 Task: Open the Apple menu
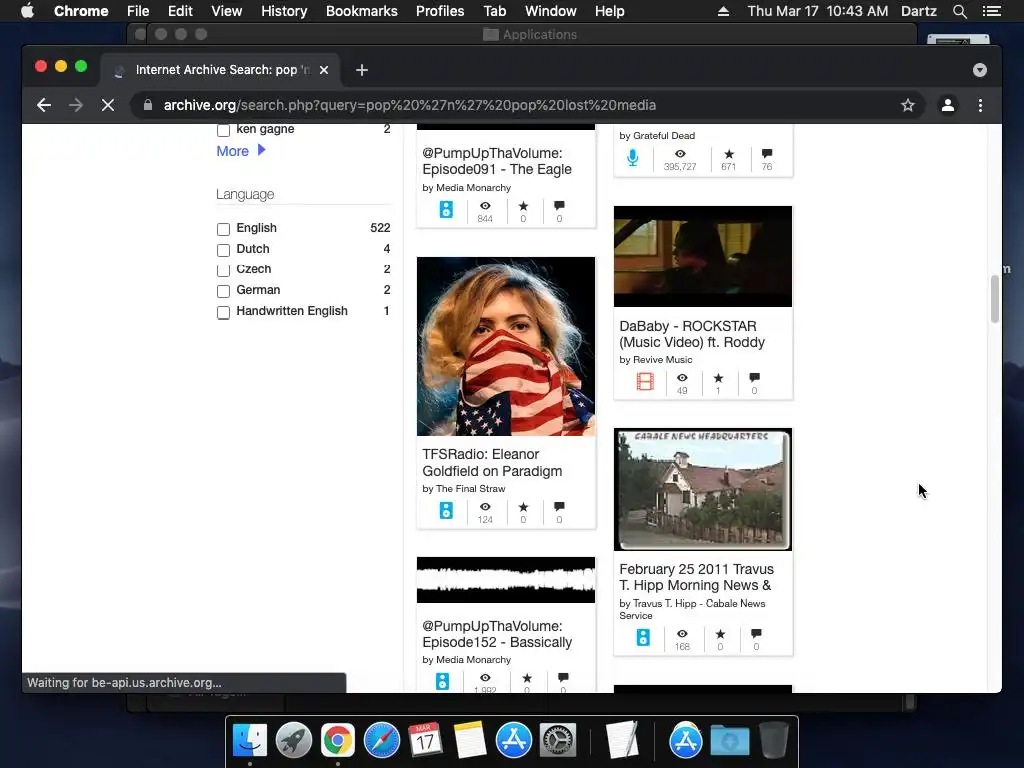click(27, 11)
